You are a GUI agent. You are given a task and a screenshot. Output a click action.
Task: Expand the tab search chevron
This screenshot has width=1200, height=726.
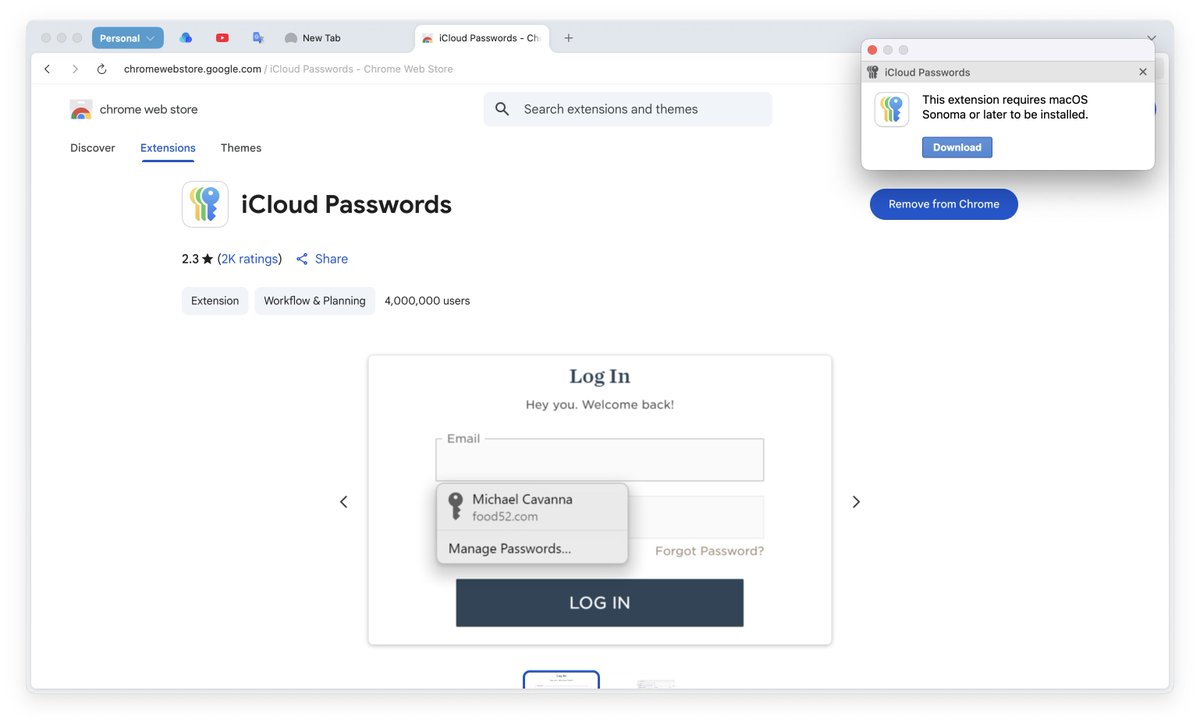point(1151,38)
